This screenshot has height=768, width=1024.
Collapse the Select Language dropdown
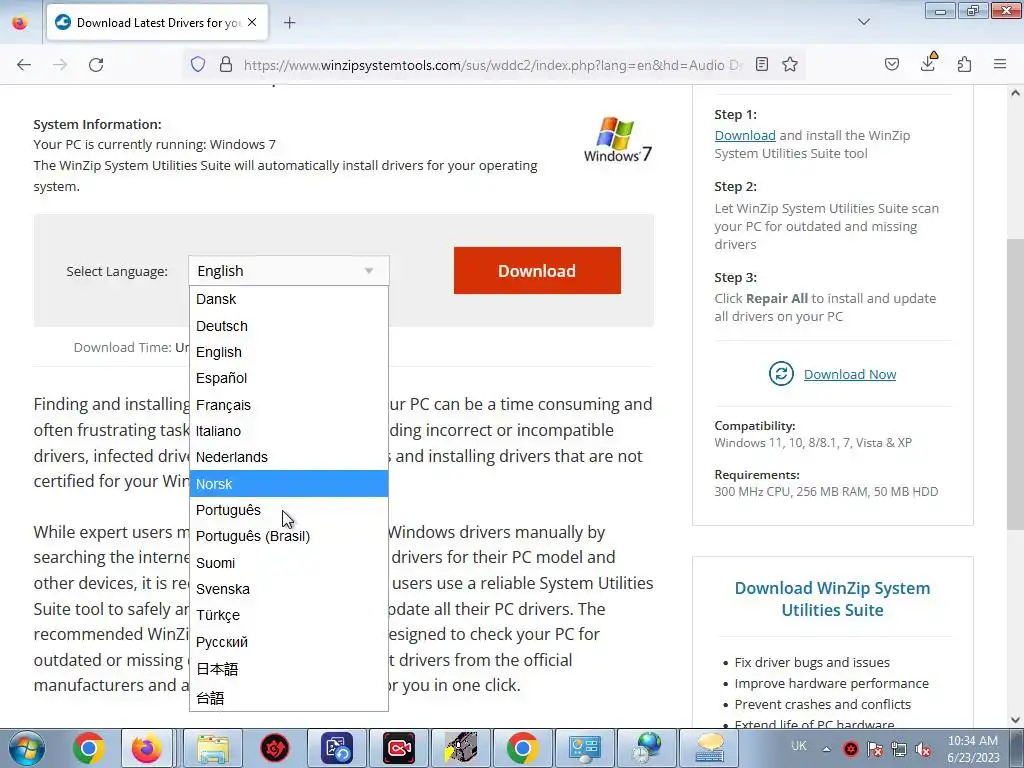(x=289, y=270)
